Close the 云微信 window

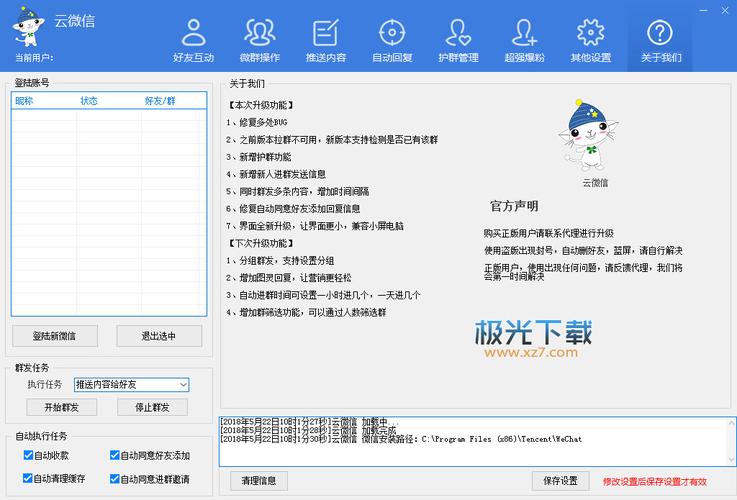tap(725, 10)
